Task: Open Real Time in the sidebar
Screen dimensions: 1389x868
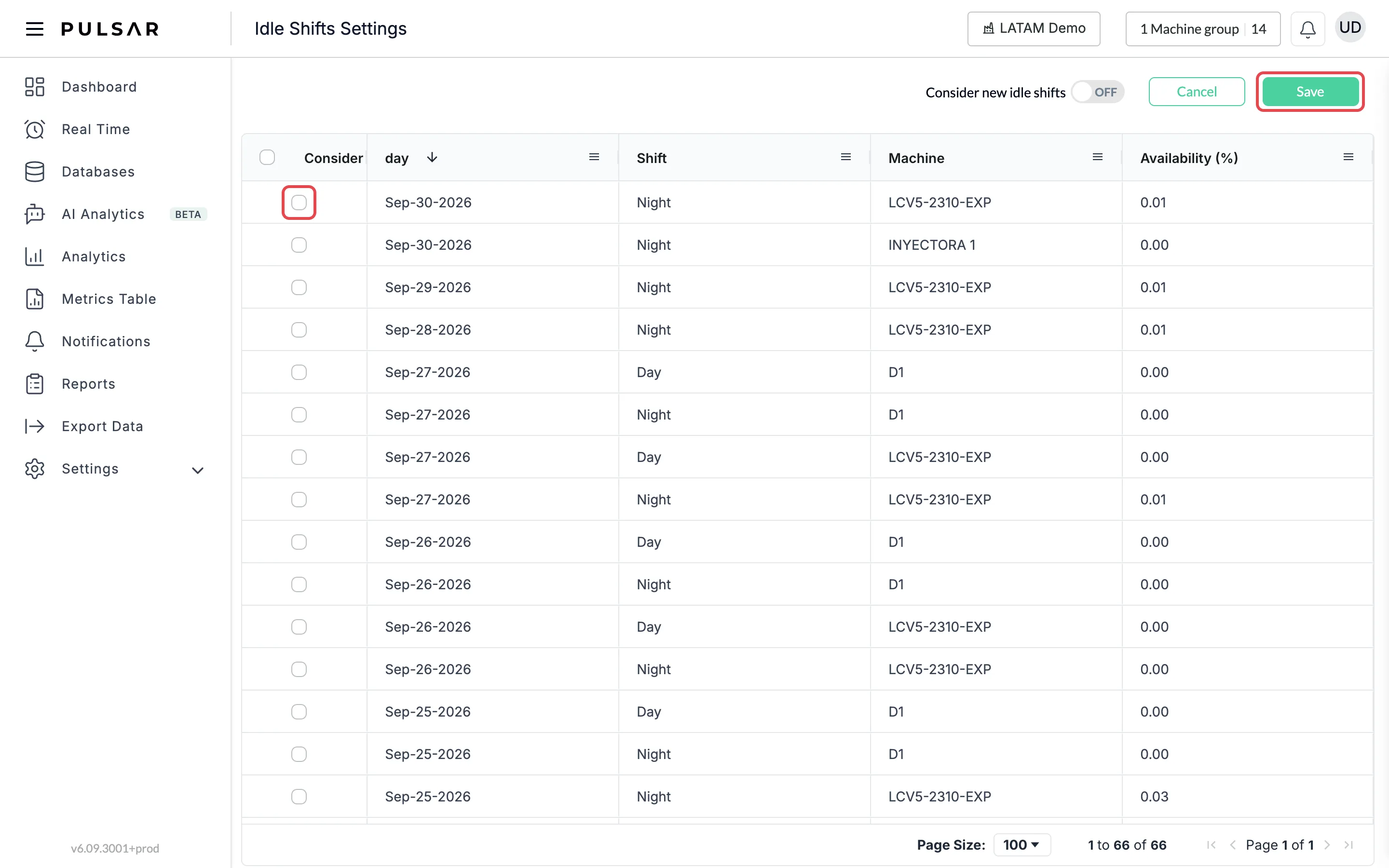Action: pyautogui.click(x=96, y=129)
